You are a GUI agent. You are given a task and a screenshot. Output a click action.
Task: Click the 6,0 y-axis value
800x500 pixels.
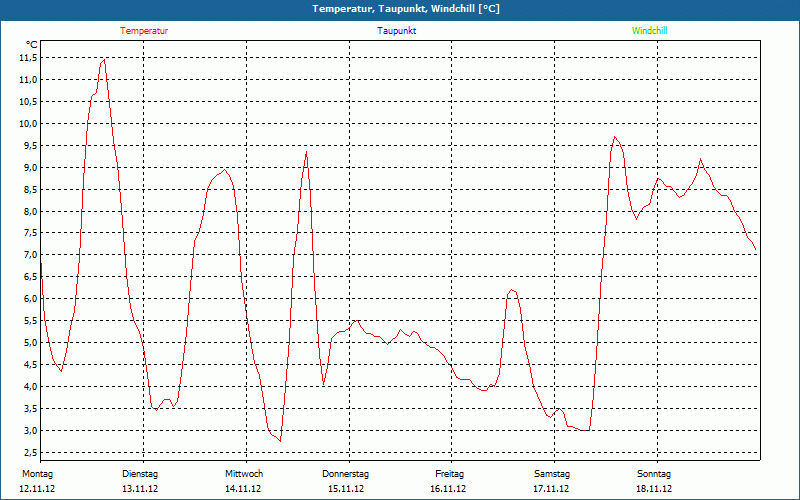point(30,298)
